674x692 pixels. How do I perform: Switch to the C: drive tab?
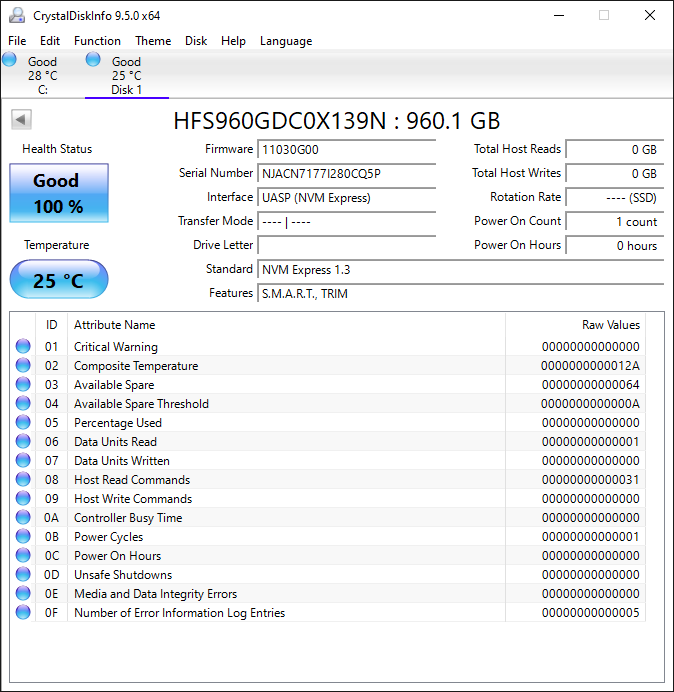[42, 75]
